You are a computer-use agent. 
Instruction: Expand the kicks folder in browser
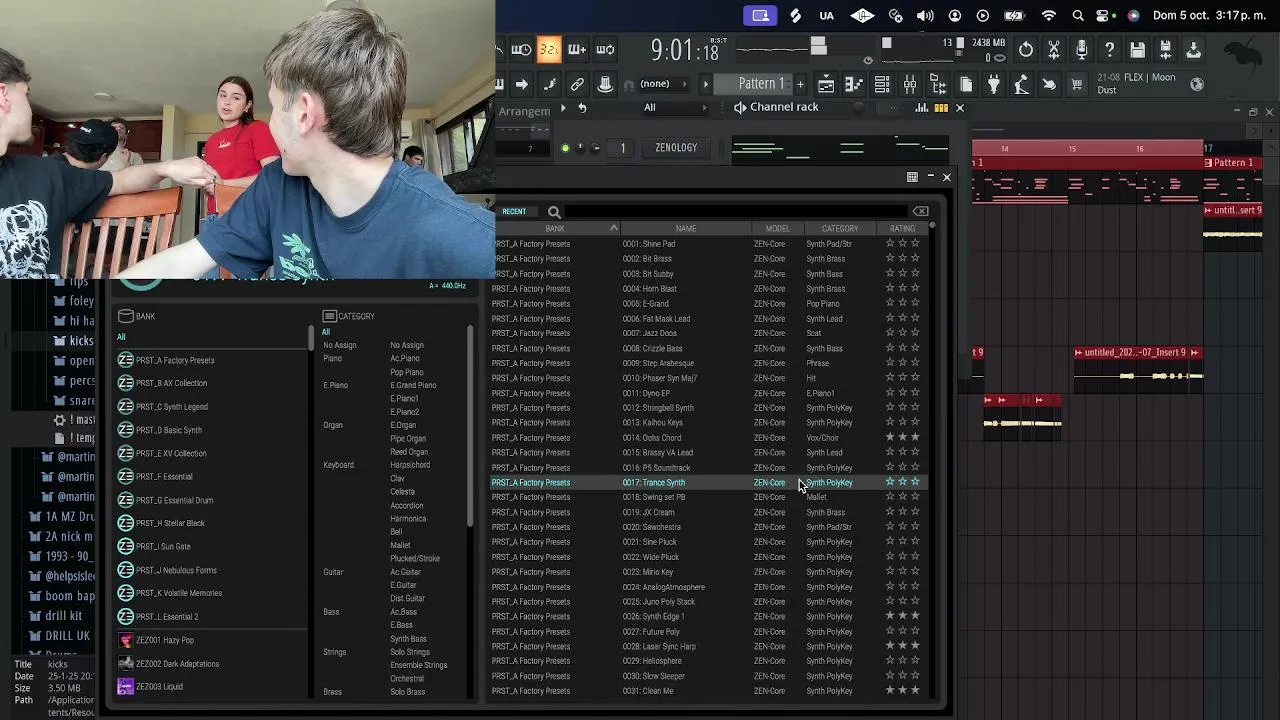tap(72, 341)
